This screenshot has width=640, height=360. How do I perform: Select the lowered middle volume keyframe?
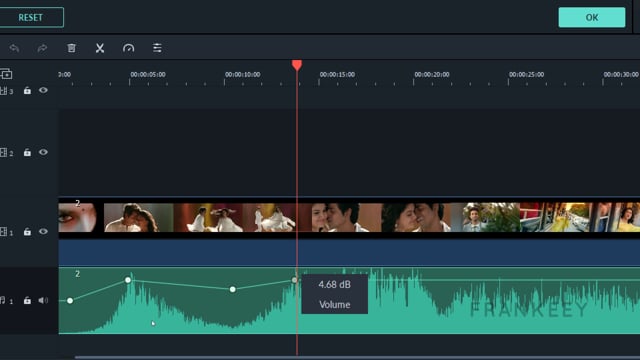(233, 289)
